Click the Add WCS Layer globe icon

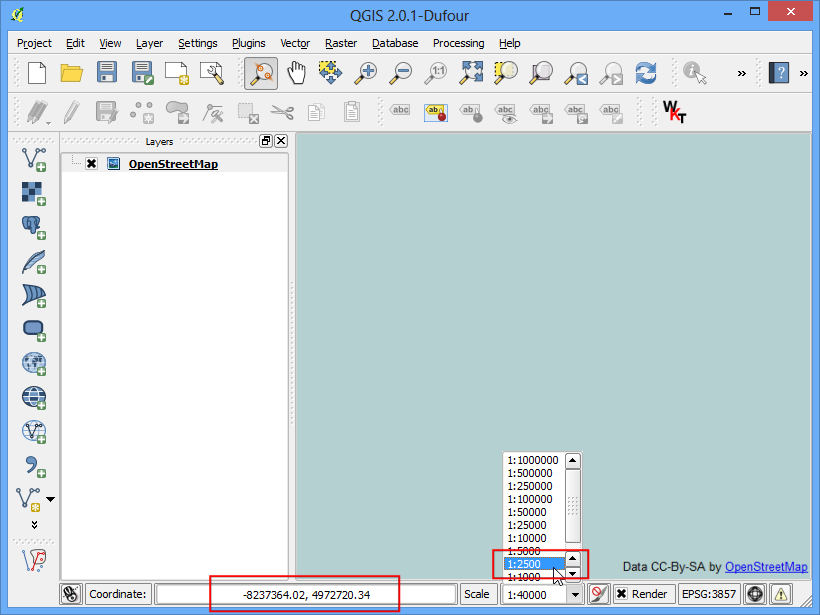(x=34, y=397)
